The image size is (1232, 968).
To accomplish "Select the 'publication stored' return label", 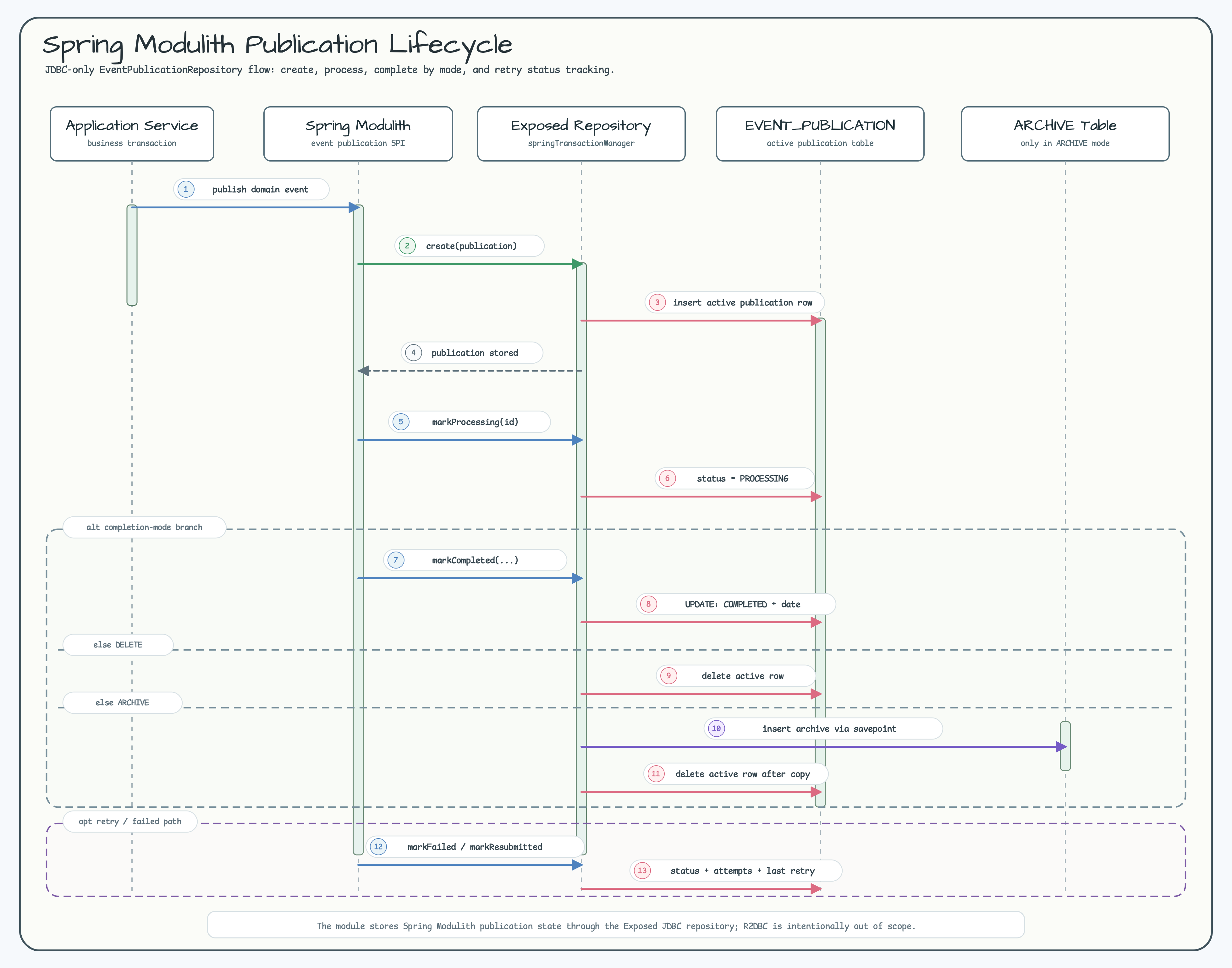I will coord(471,353).
